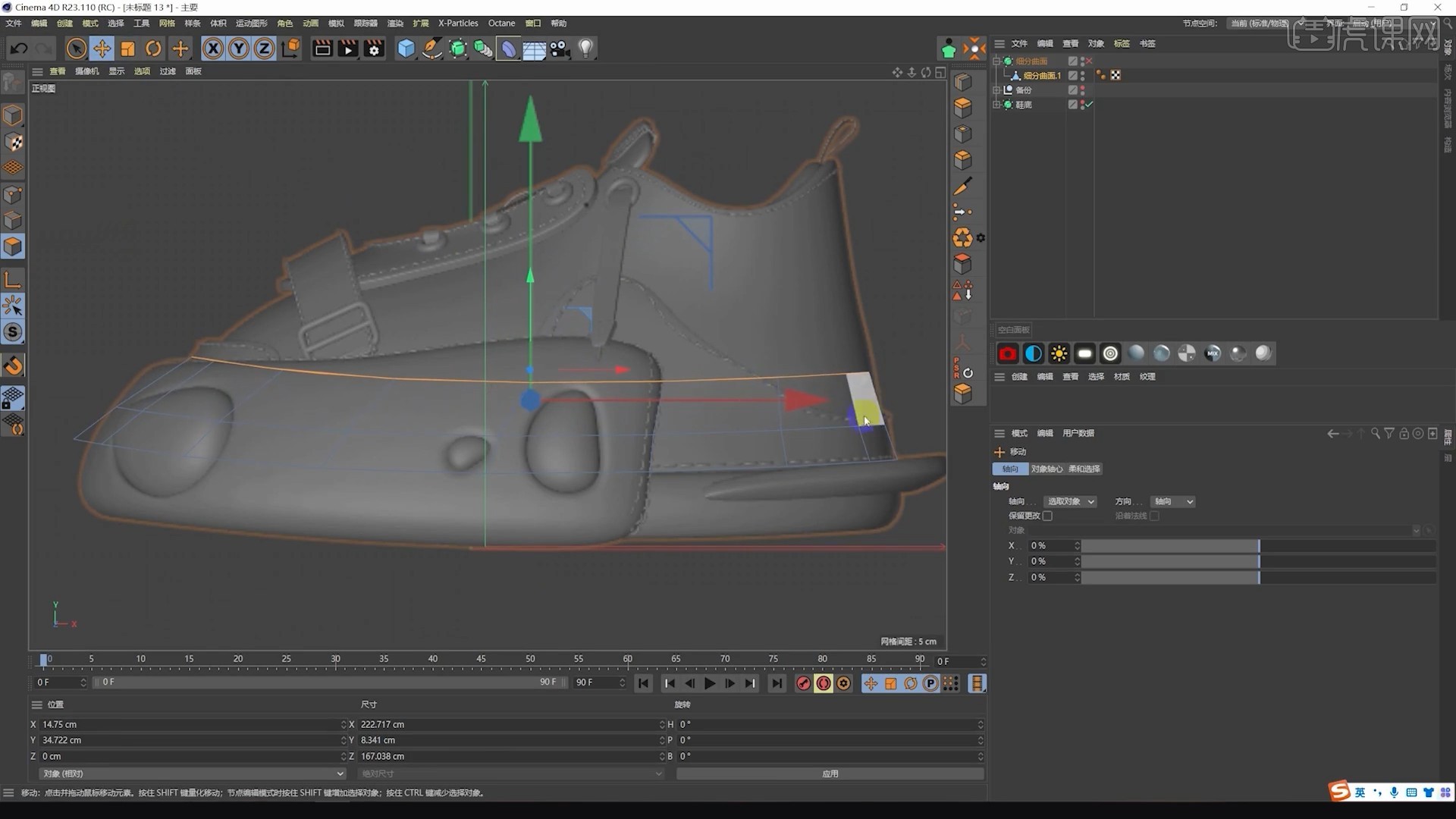Click the X percentage slider in the axis panel
The height and width of the screenshot is (819, 1456).
point(1172,545)
